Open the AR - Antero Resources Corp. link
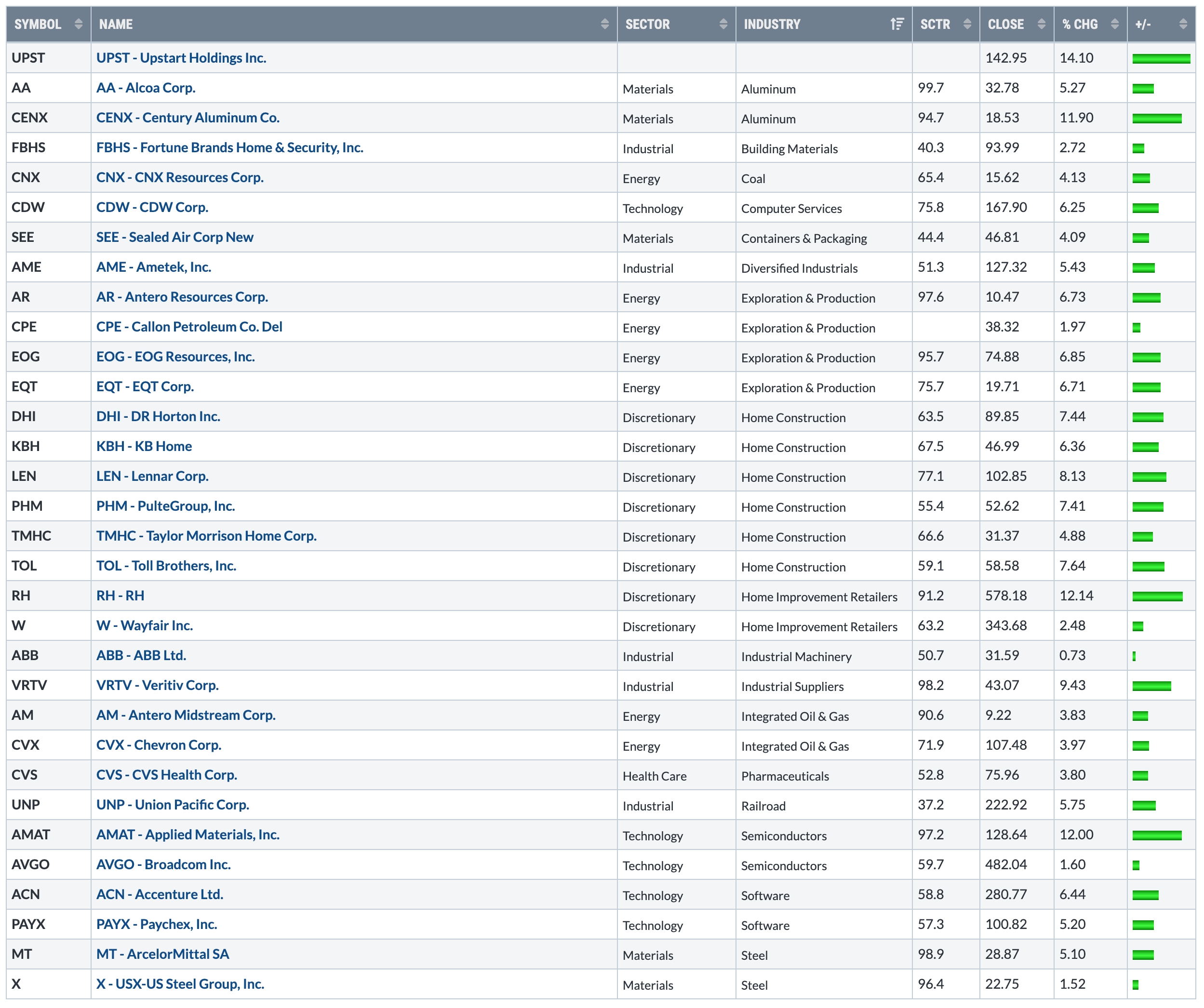Screen dimensions: 1204x1008 click(x=182, y=296)
